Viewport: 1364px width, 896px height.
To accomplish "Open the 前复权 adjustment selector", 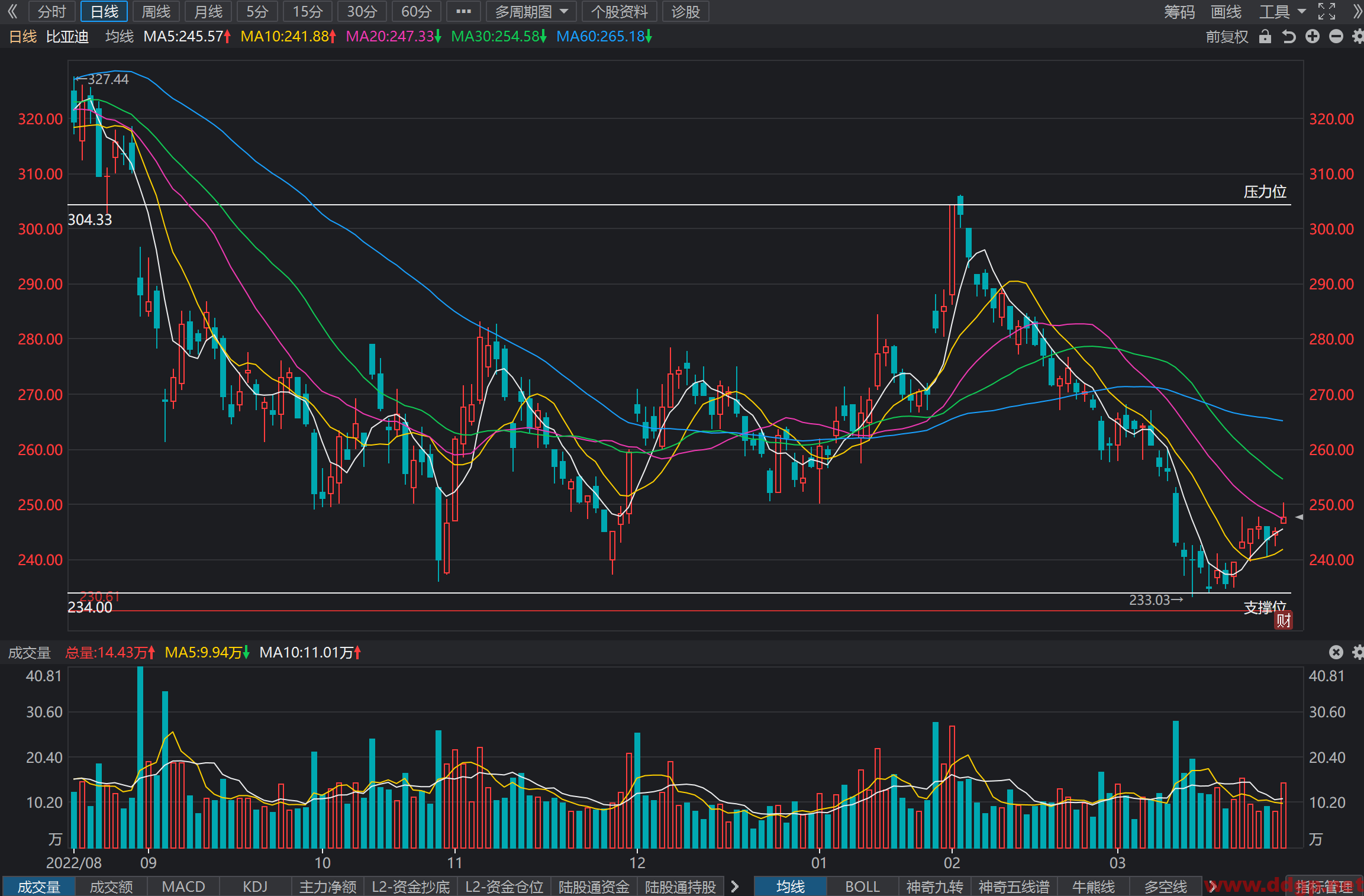I will [1227, 37].
